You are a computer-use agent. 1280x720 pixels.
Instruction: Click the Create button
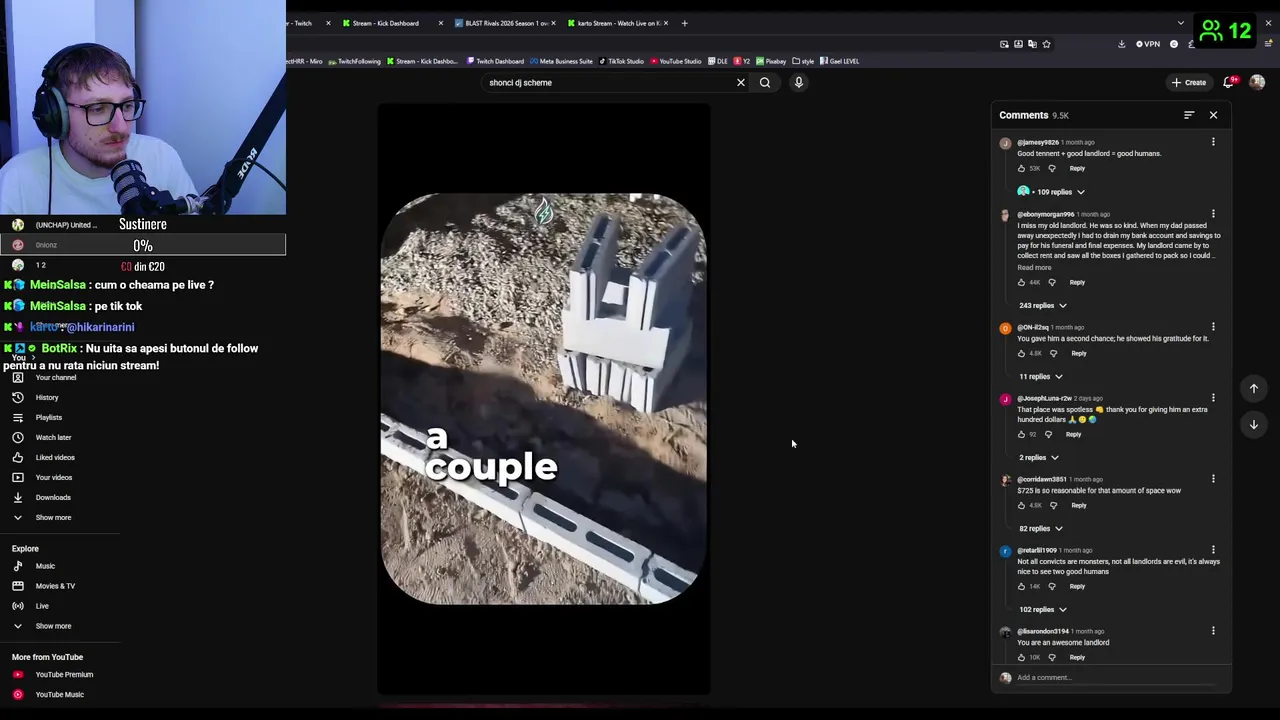pyautogui.click(x=1189, y=83)
